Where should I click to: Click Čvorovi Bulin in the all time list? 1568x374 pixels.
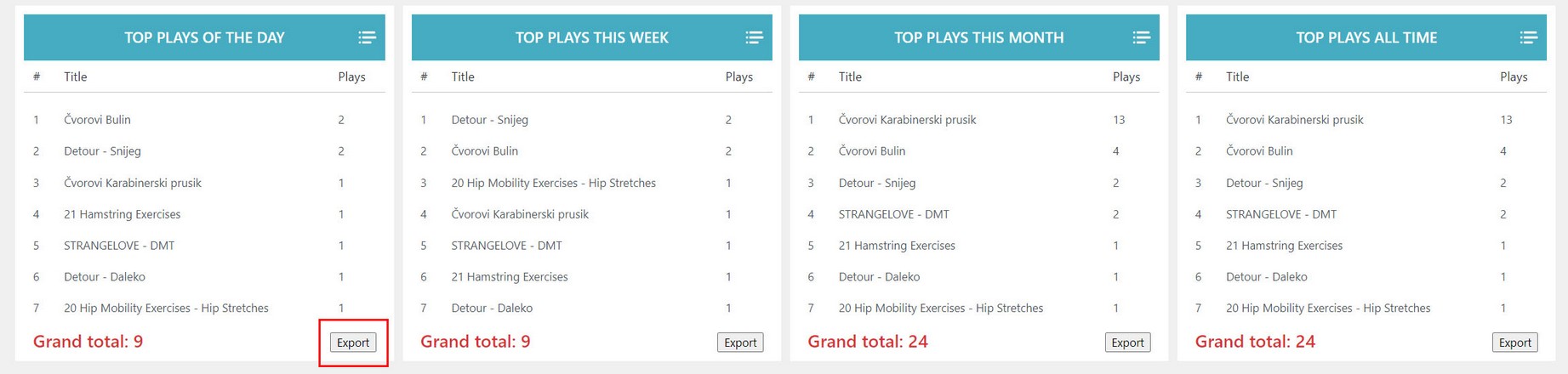(1258, 151)
